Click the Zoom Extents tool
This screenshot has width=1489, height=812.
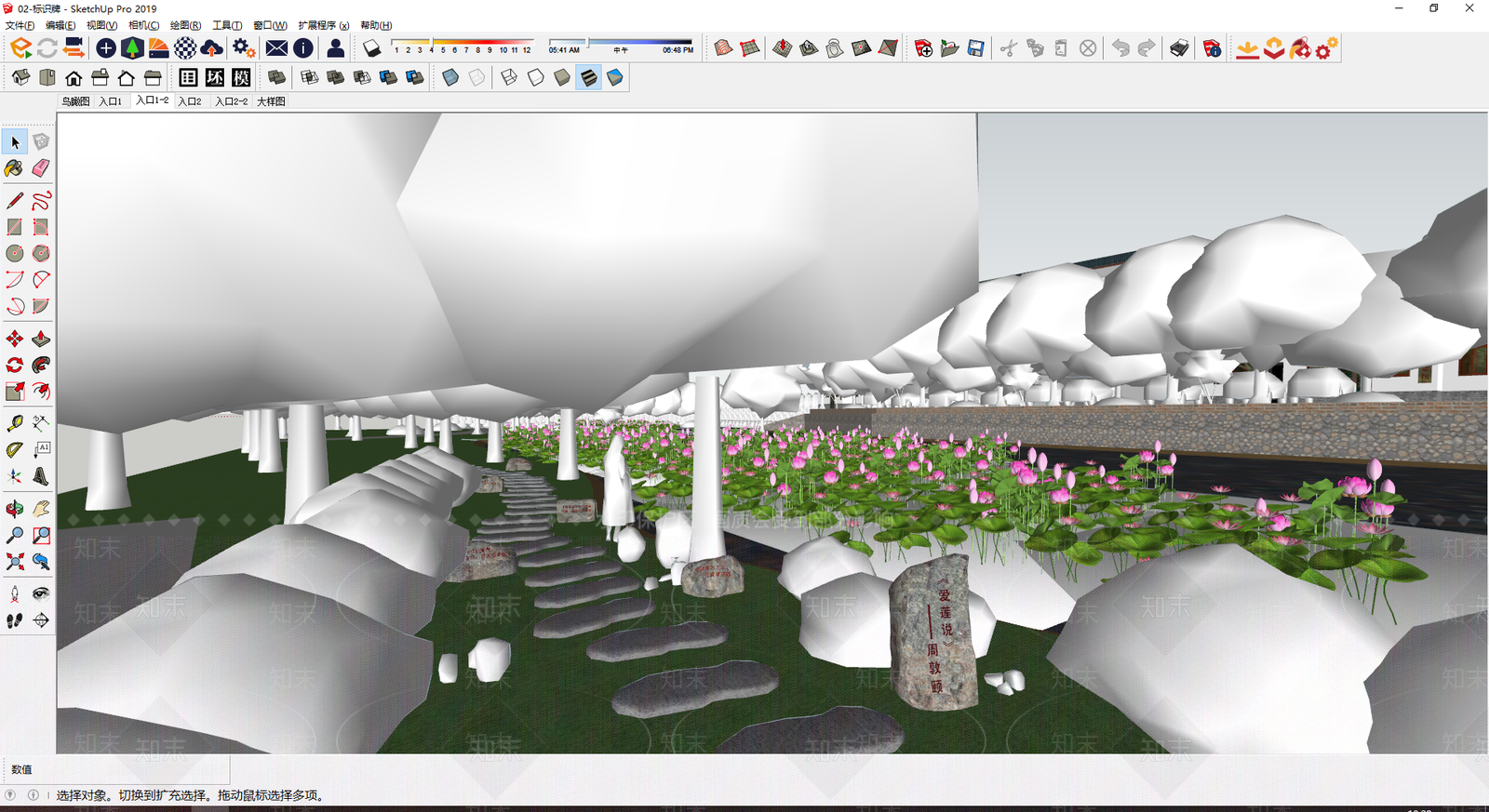click(15, 561)
